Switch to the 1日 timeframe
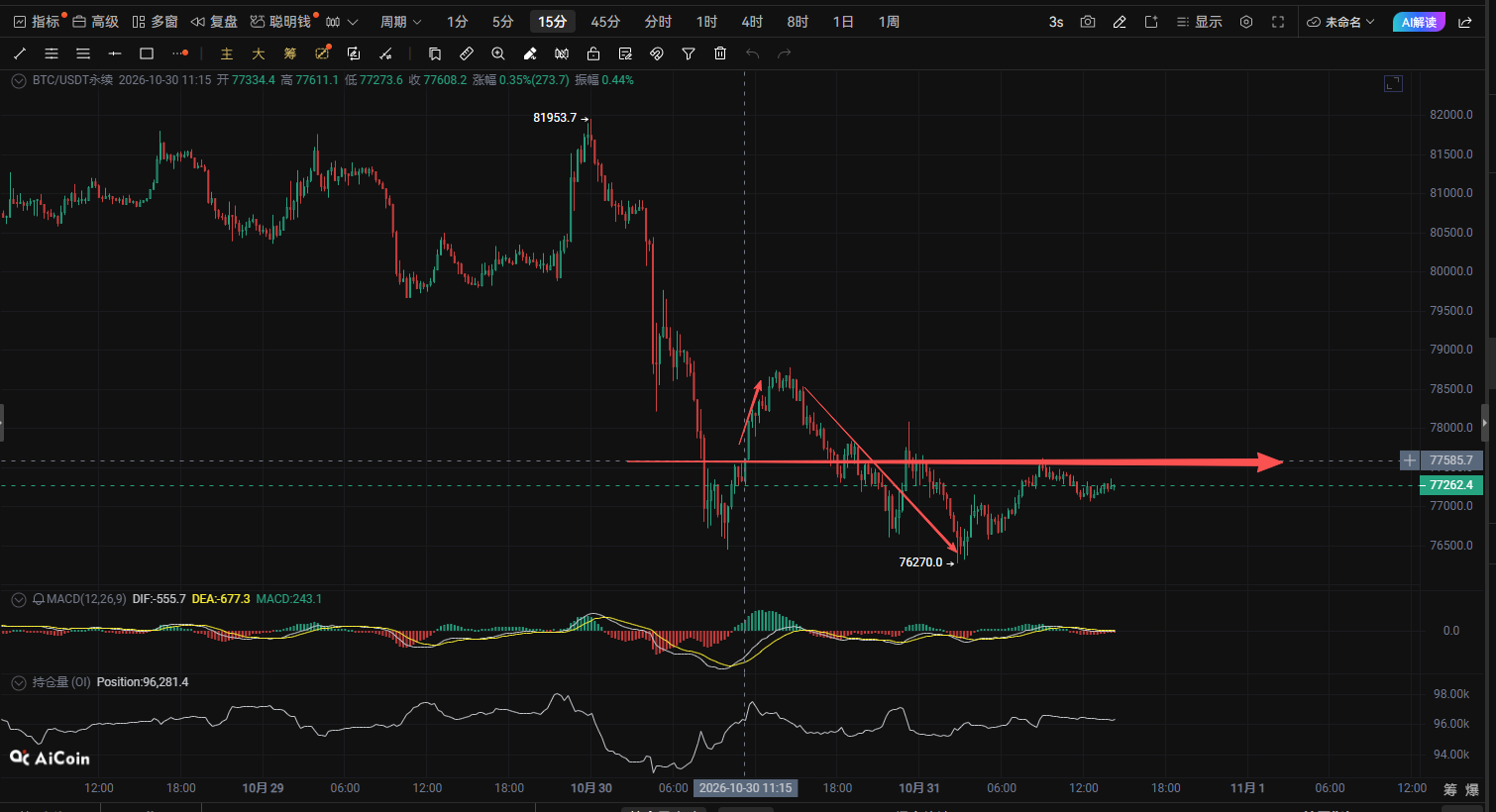Screen dimensions: 1496x812 click(x=843, y=22)
